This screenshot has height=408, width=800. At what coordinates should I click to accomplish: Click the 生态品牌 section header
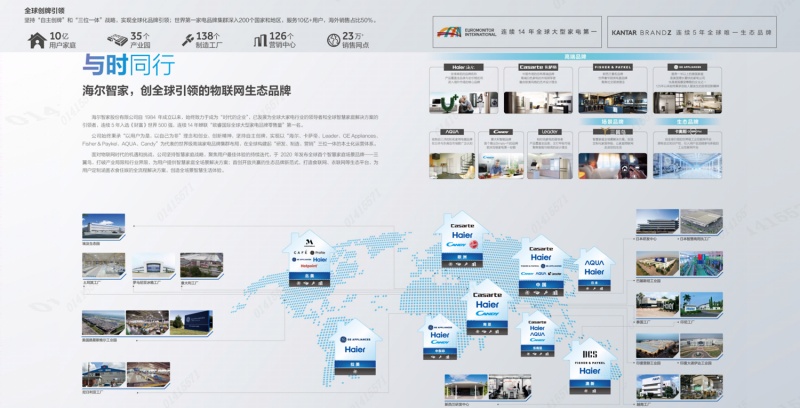tap(687, 122)
